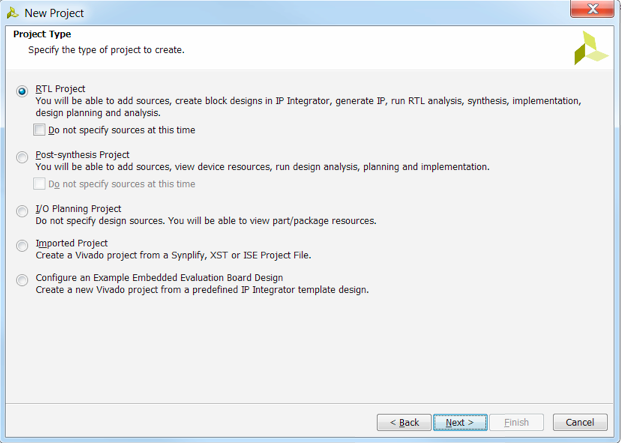
Task: Click disabled sources checkbox under Post-synthesis Project
Action: click(39, 184)
